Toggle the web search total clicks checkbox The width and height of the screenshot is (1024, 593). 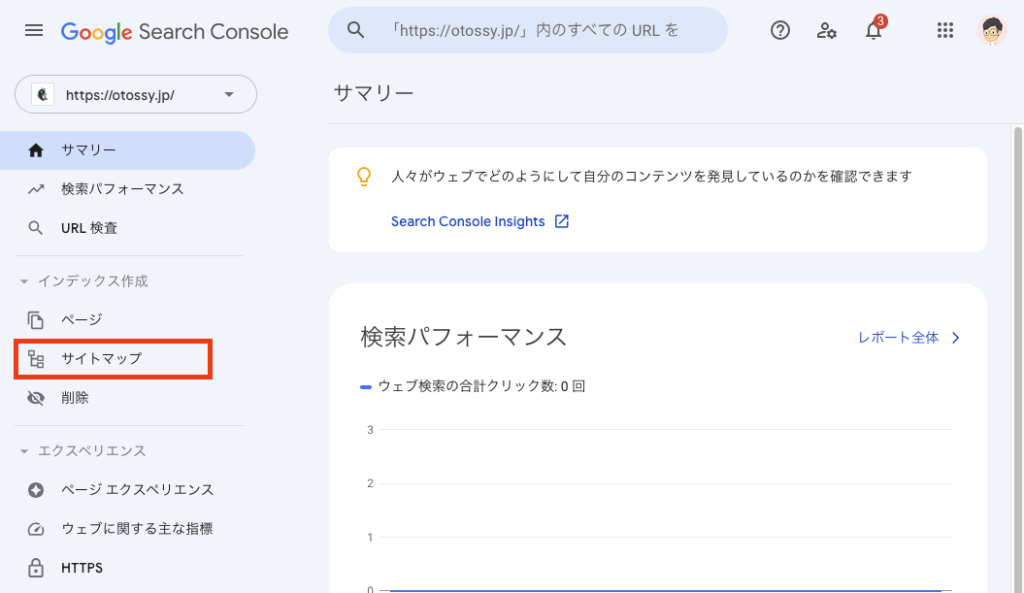(x=367, y=386)
